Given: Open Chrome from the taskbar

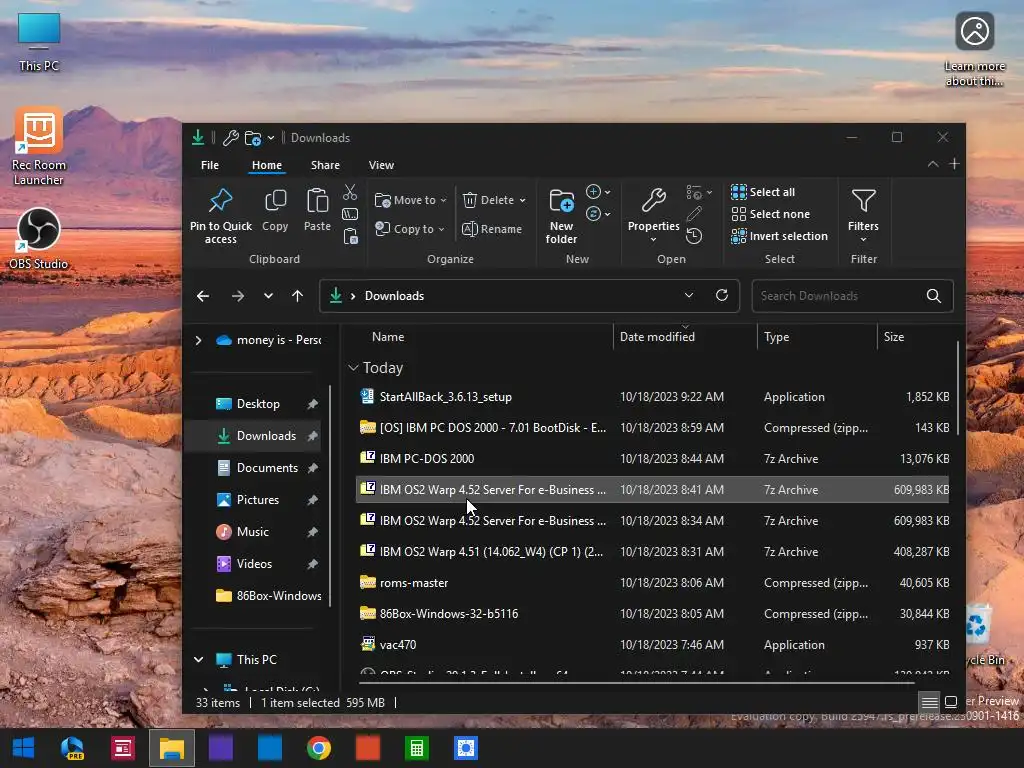Looking at the screenshot, I should tap(319, 748).
